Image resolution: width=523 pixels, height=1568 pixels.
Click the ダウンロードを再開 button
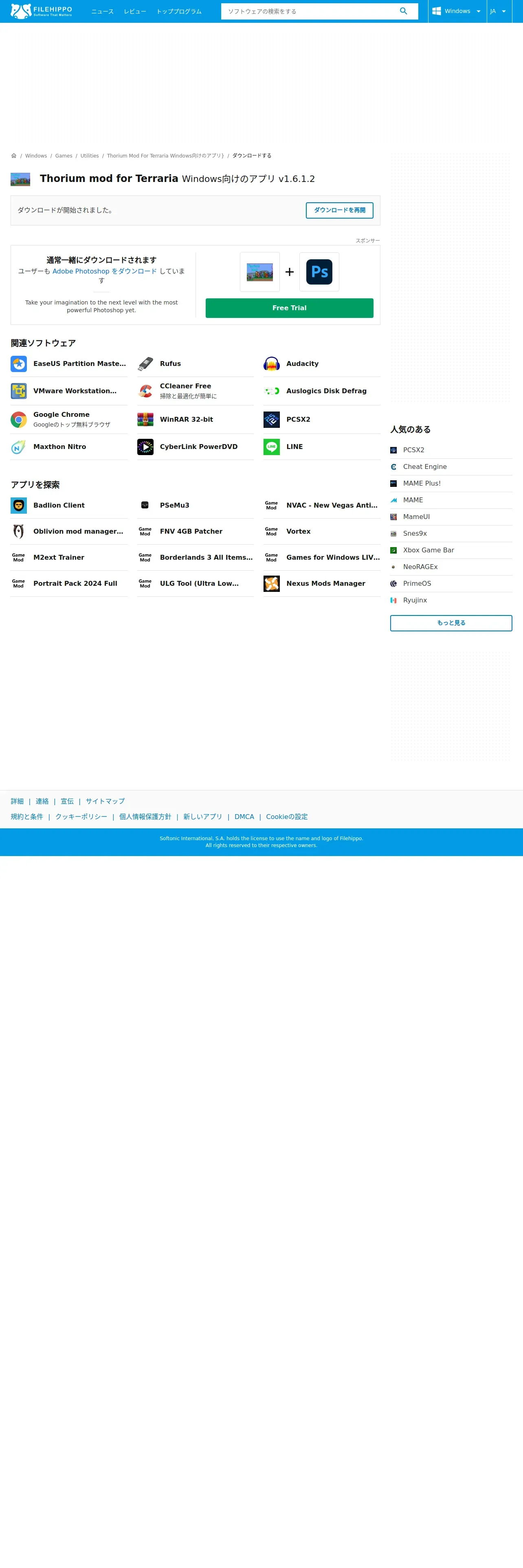pyautogui.click(x=339, y=210)
